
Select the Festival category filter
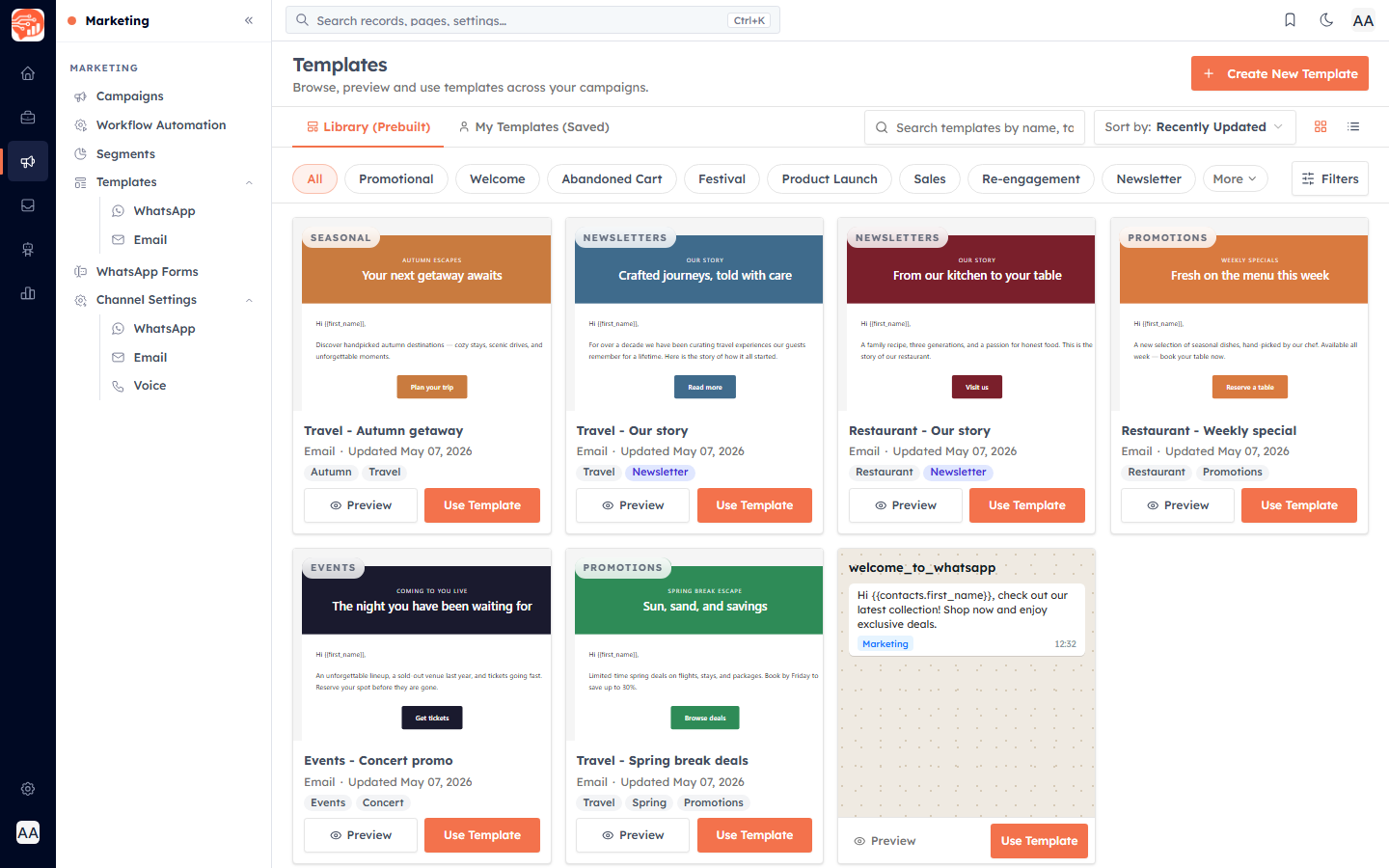click(x=722, y=178)
